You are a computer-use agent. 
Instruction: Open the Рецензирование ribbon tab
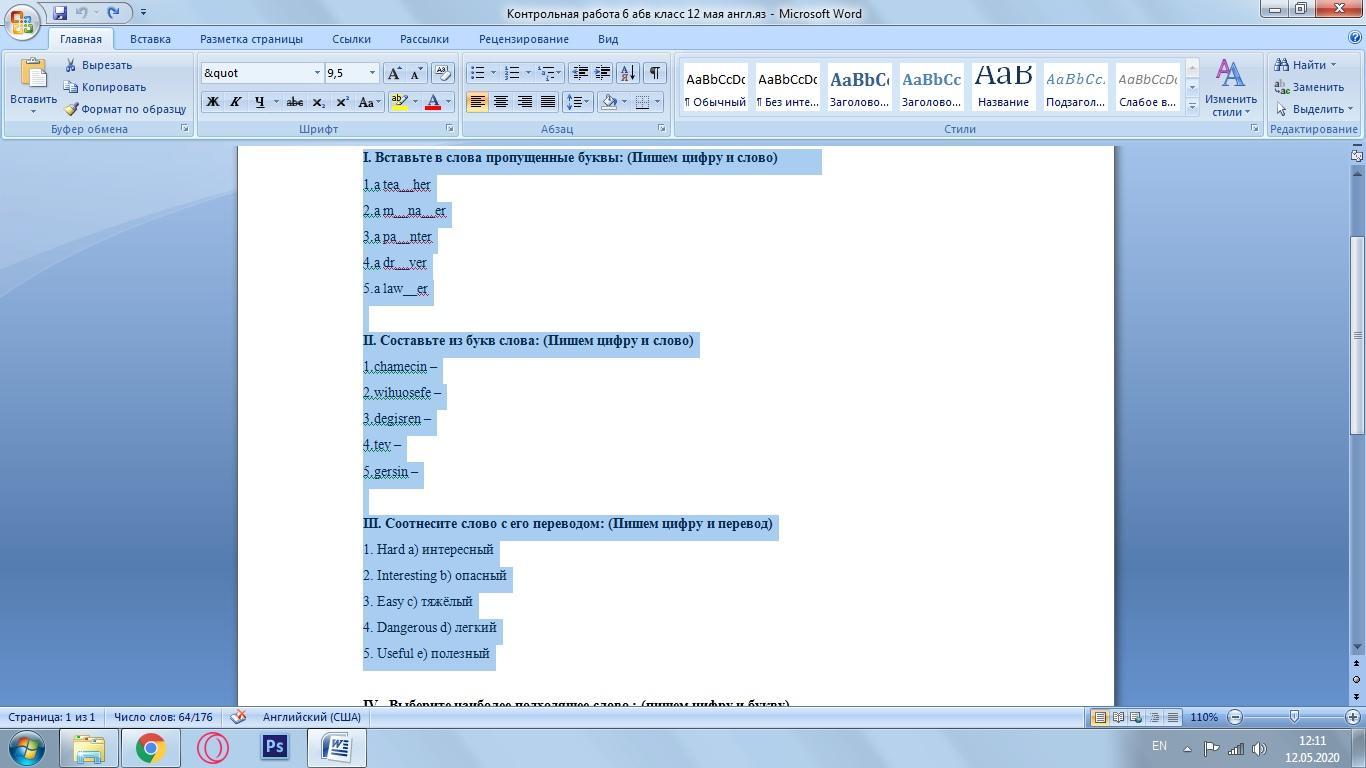pyautogui.click(x=523, y=39)
